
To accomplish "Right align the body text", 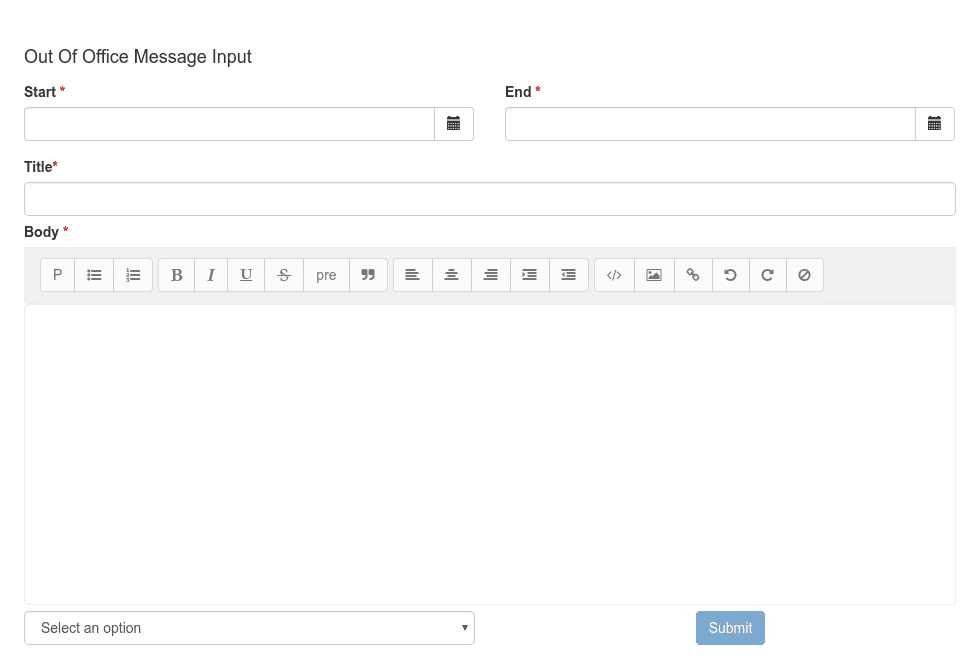I will (489, 275).
